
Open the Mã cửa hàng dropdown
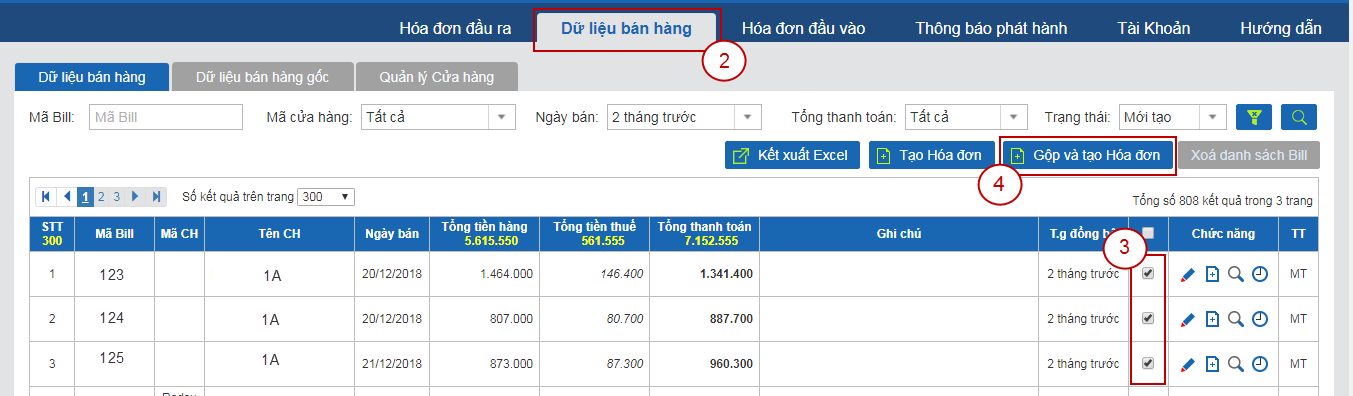[438, 117]
